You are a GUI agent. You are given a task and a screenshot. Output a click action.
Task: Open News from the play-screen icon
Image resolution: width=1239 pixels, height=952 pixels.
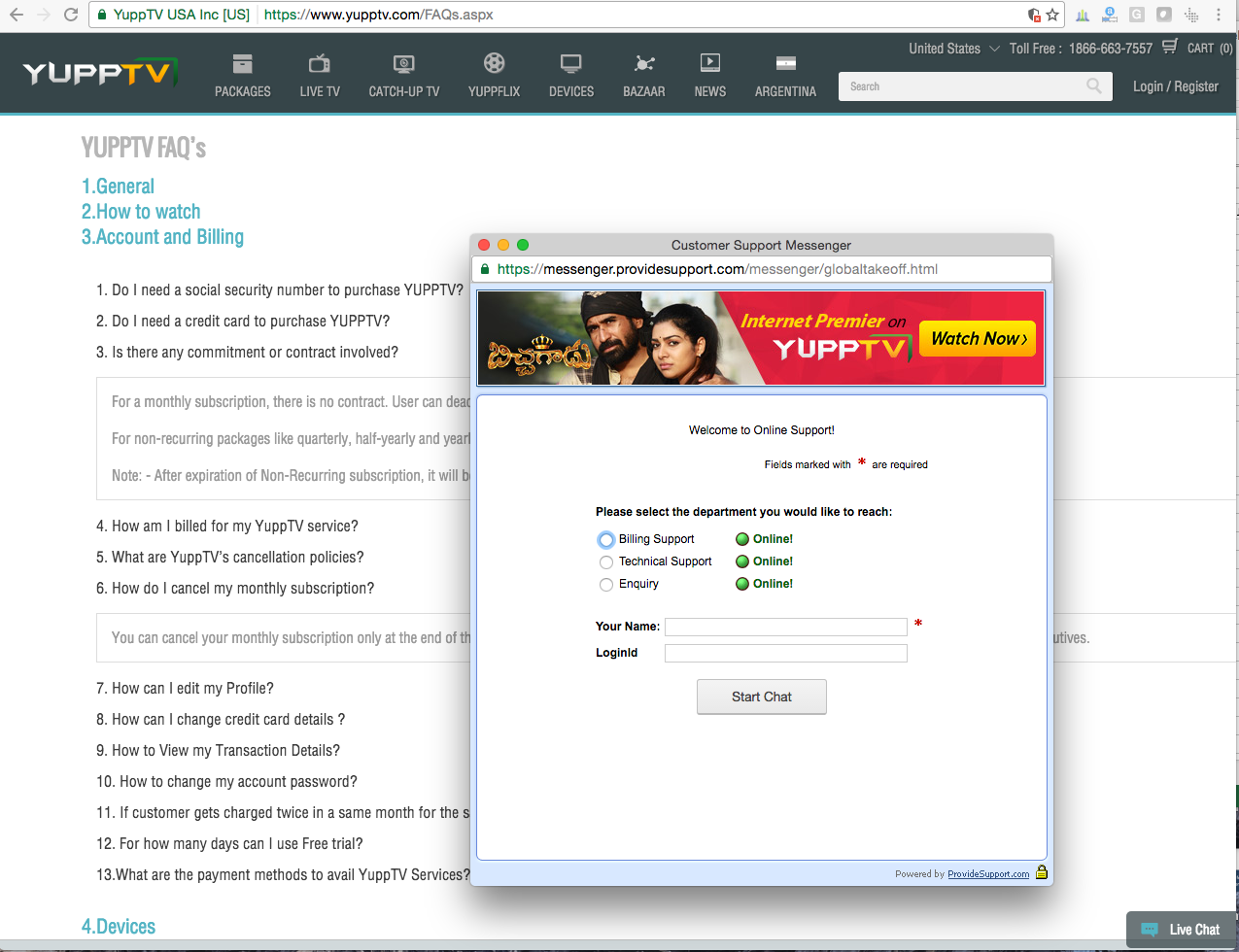710,63
